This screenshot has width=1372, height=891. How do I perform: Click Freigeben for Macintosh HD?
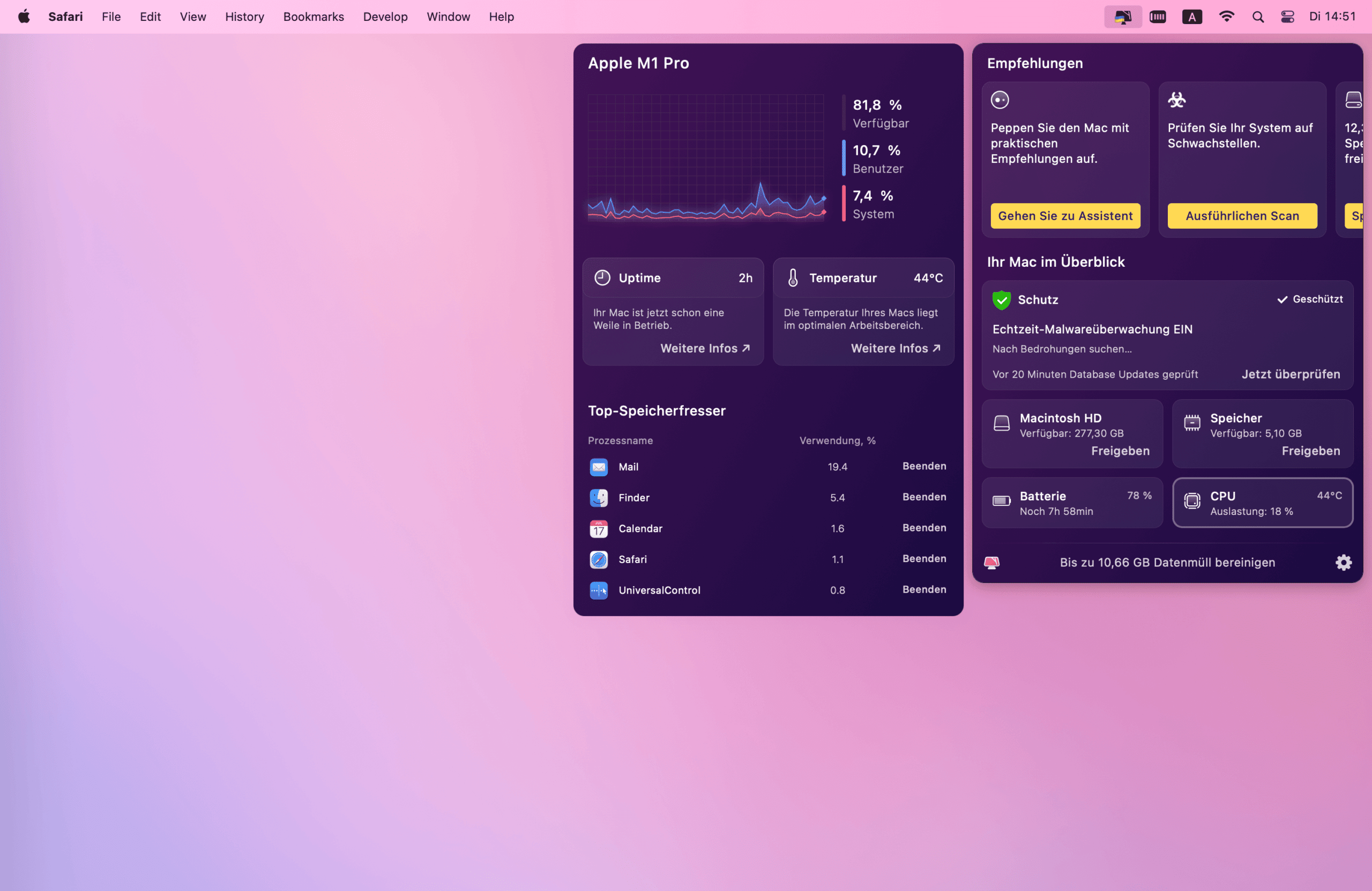click(x=1120, y=451)
